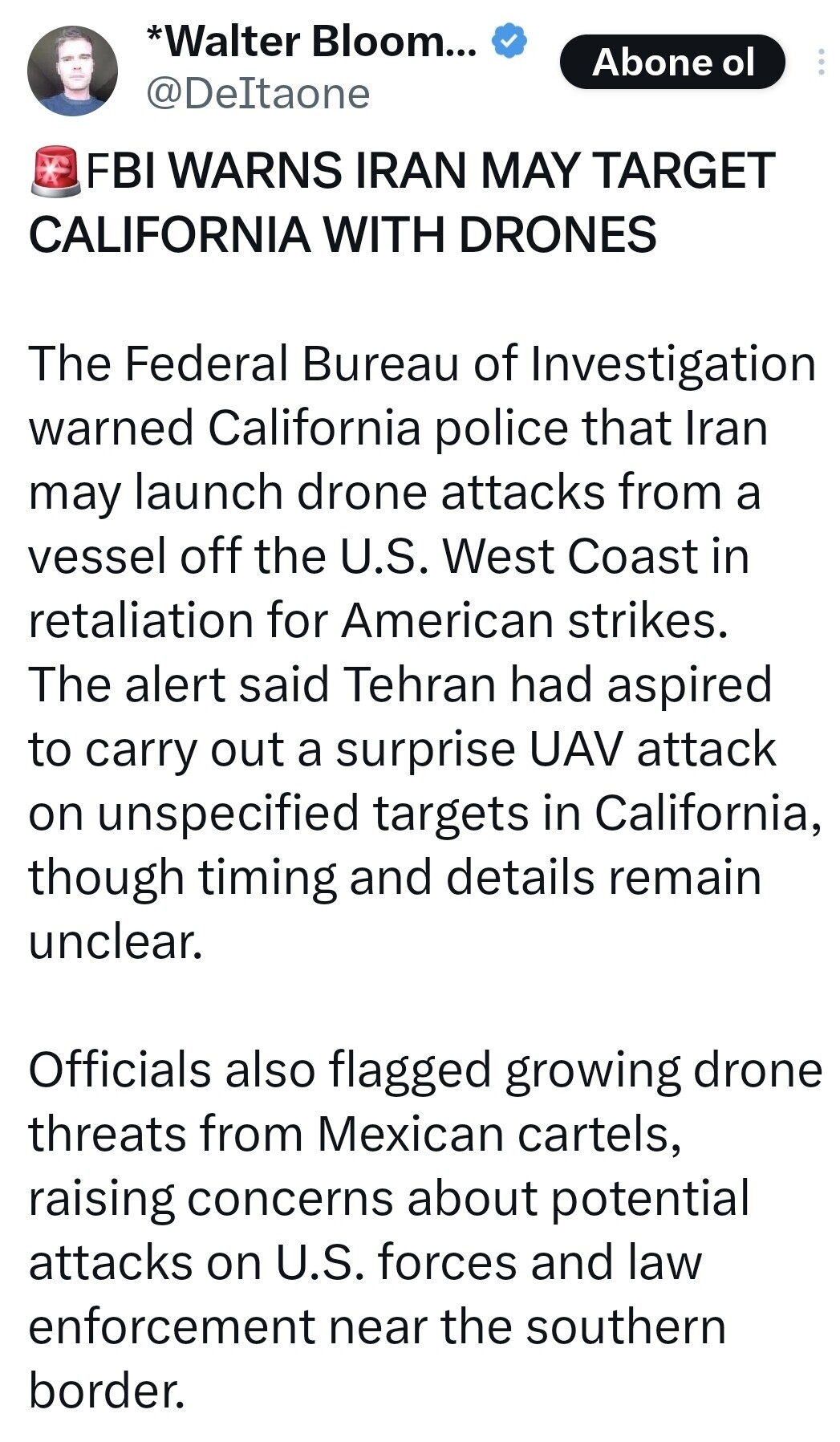This screenshot has width=840, height=1442.
Task: Click the *Walter Bloom... display name
Action: coord(311,41)
